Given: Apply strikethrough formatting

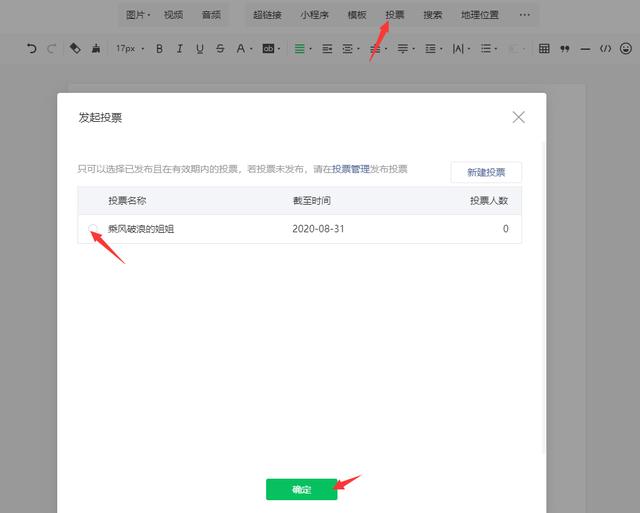Looking at the screenshot, I should tap(220, 48).
